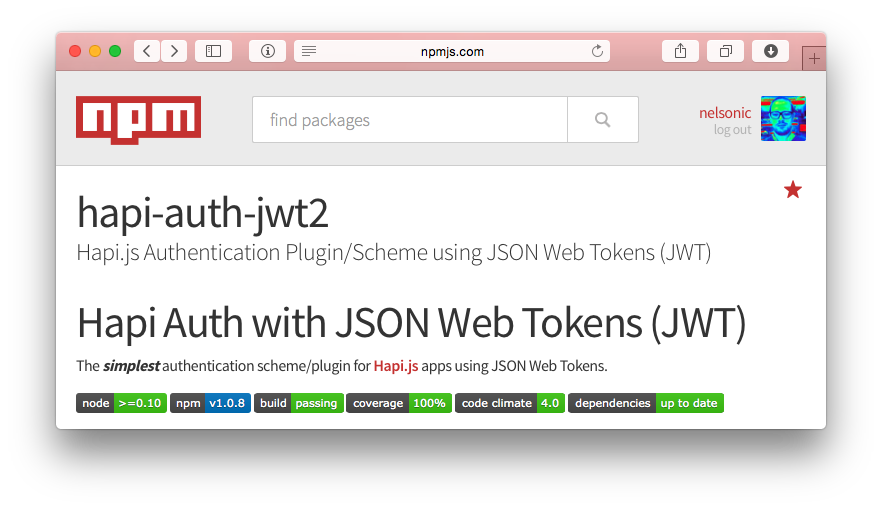882x509 pixels.
Task: Go forward with Safari's forward arrow
Action: (x=174, y=51)
